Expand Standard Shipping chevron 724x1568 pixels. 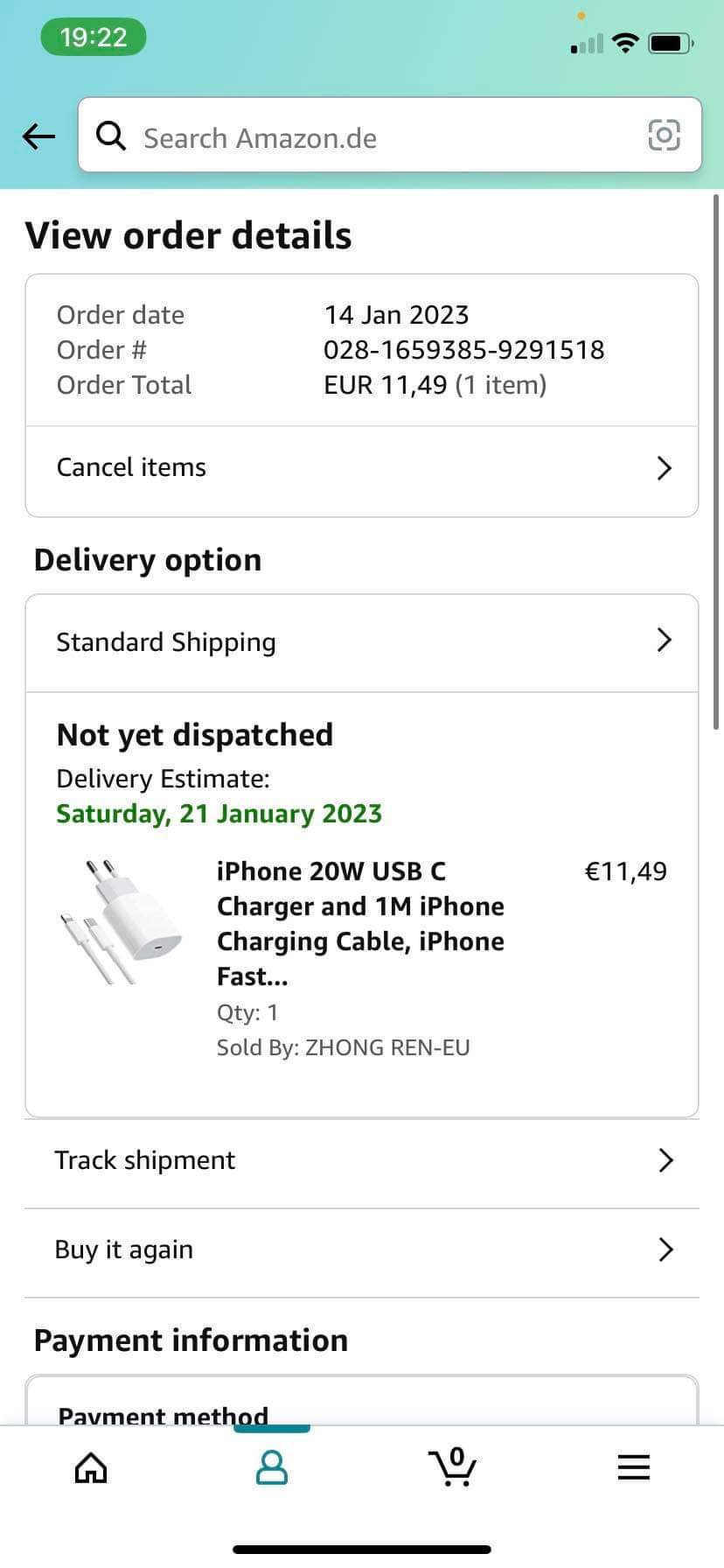pyautogui.click(x=664, y=640)
